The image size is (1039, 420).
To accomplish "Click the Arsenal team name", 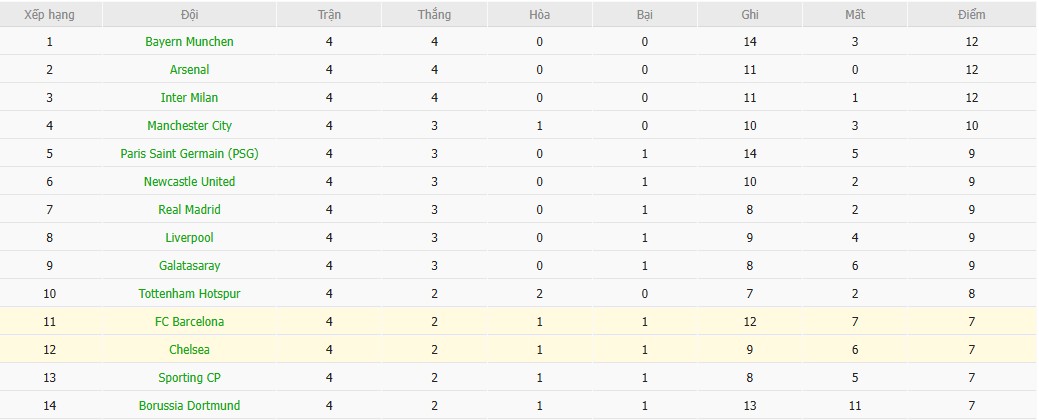I will tap(189, 70).
